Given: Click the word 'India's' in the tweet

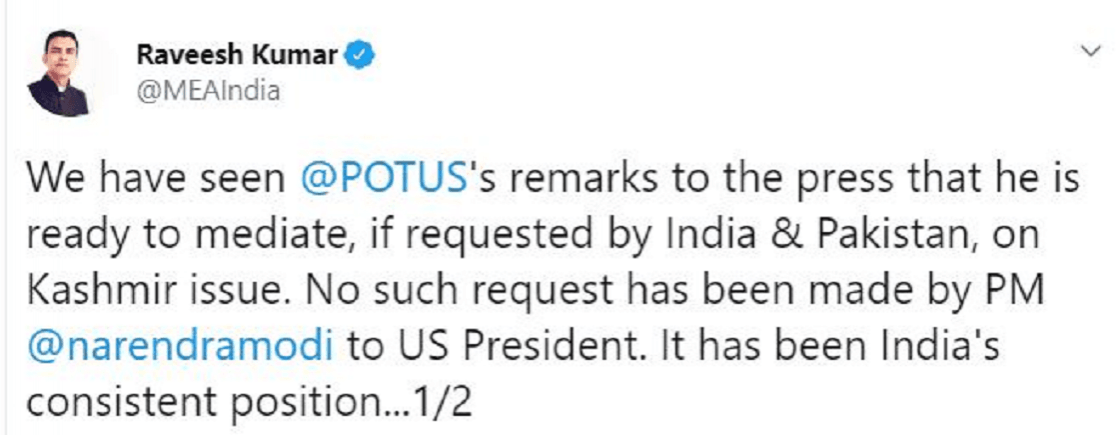Looking at the screenshot, I should pos(949,344).
